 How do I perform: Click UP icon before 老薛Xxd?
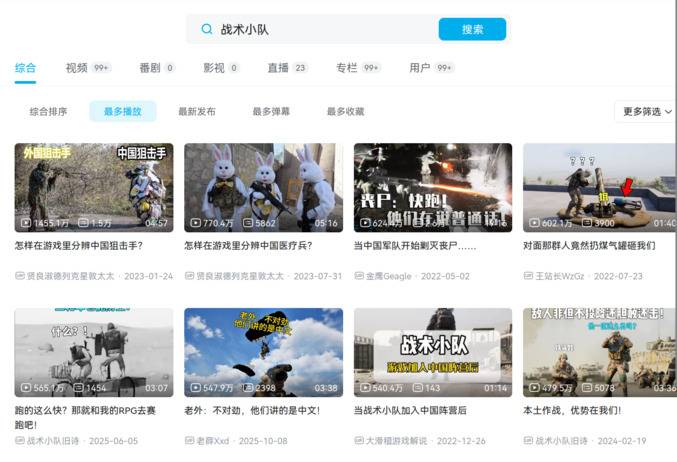click(189, 440)
